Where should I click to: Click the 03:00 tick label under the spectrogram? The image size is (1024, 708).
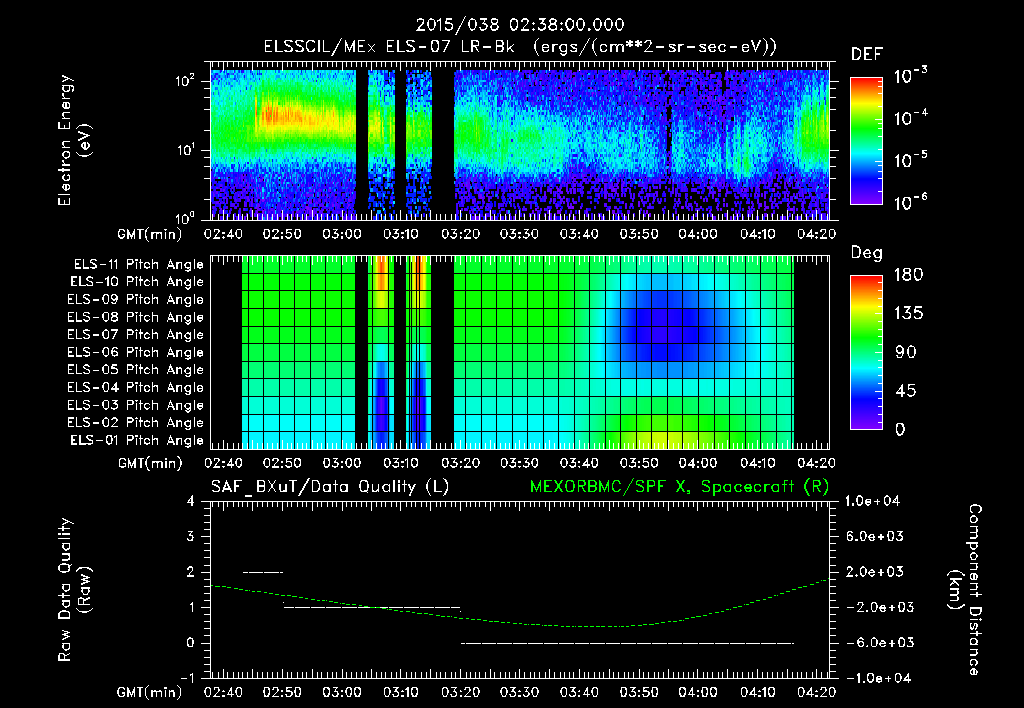pos(342,234)
